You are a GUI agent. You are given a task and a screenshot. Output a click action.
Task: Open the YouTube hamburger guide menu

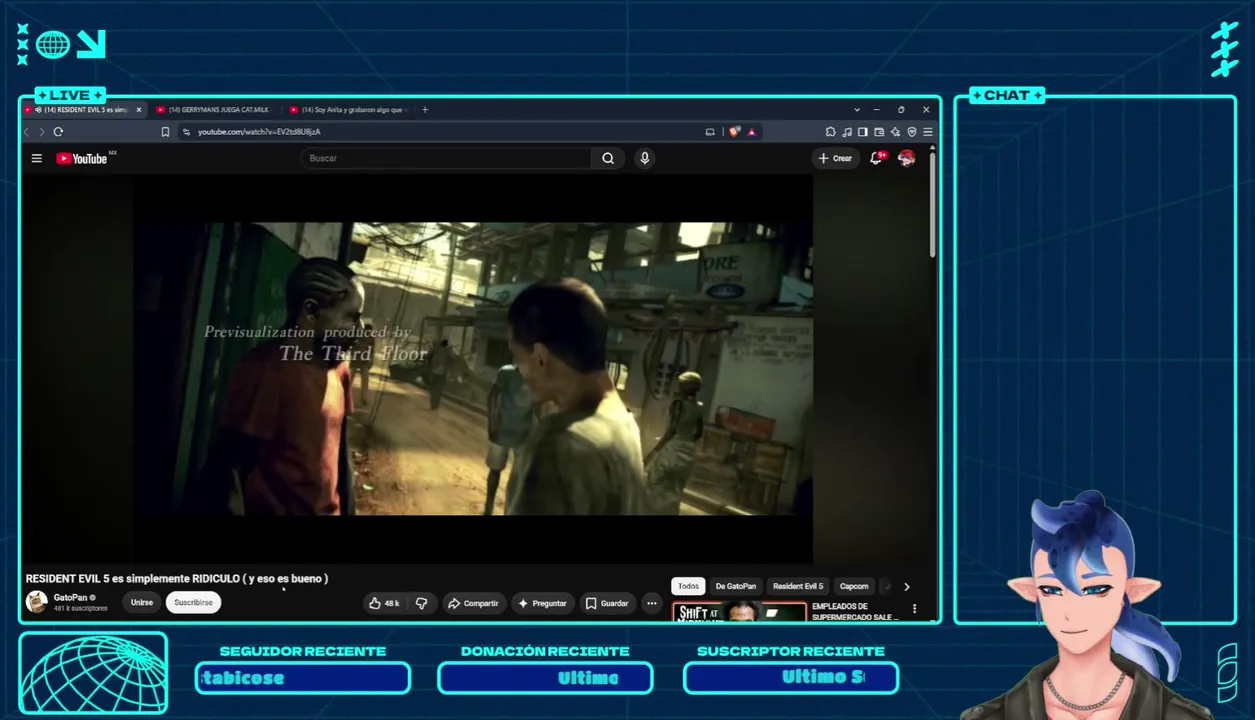[36, 158]
